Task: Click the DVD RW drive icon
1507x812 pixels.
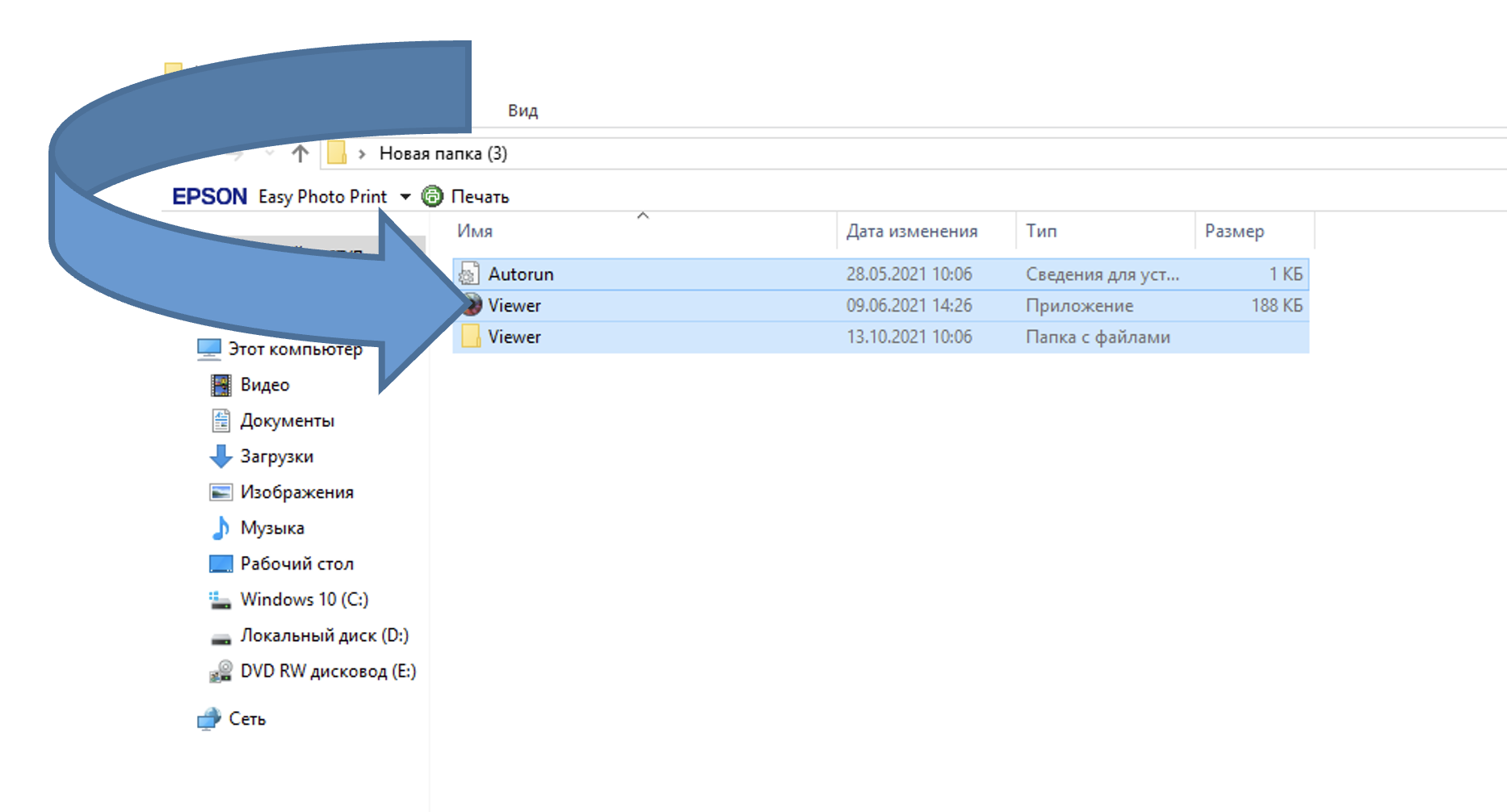Action: click(220, 672)
